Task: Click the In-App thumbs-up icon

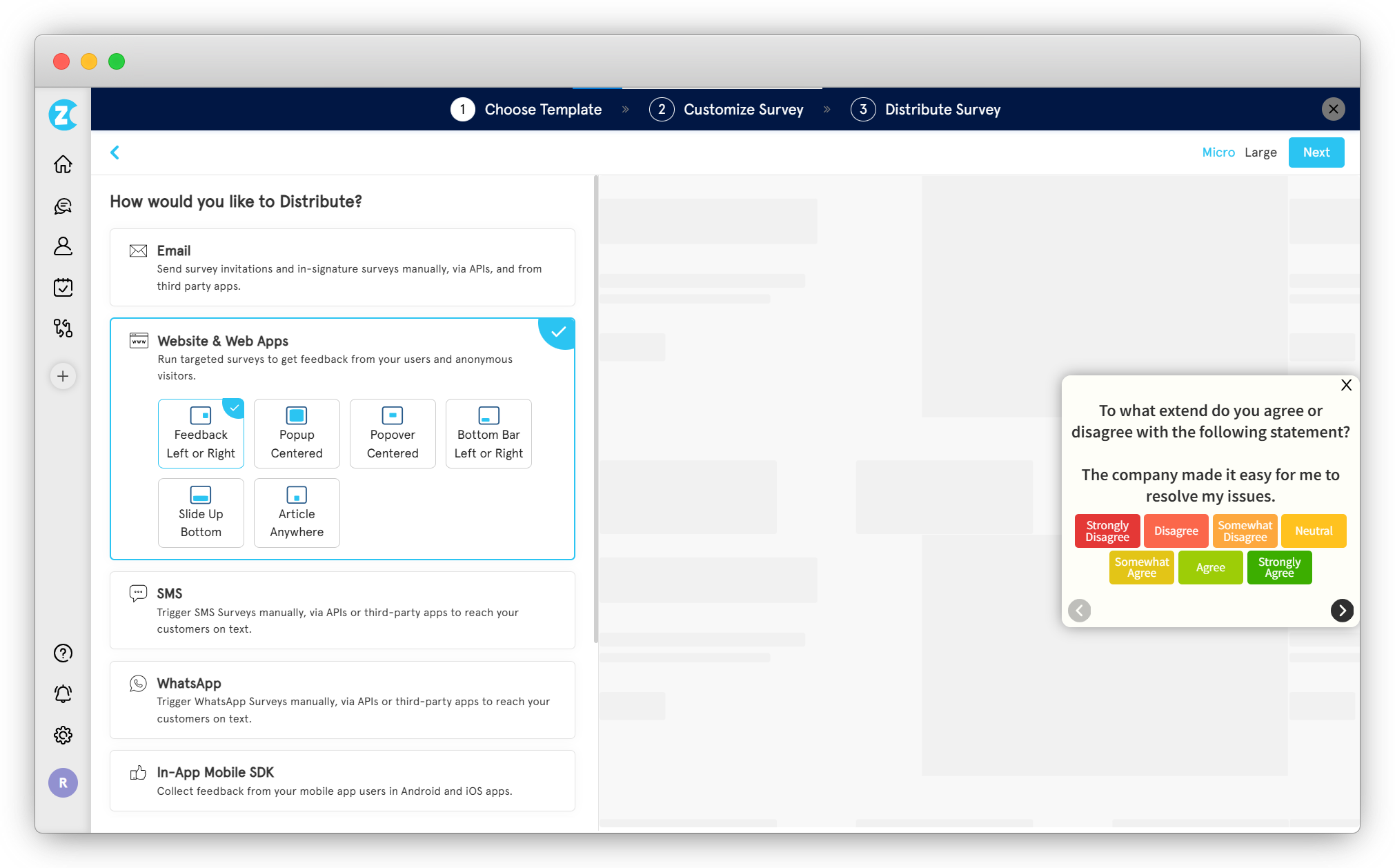Action: tap(138, 772)
